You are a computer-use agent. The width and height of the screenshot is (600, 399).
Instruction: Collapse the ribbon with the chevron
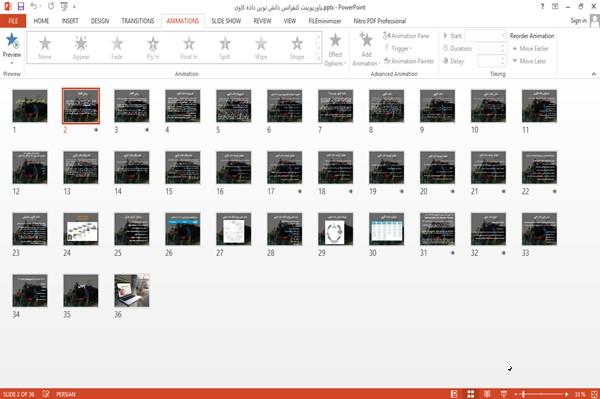tap(593, 74)
